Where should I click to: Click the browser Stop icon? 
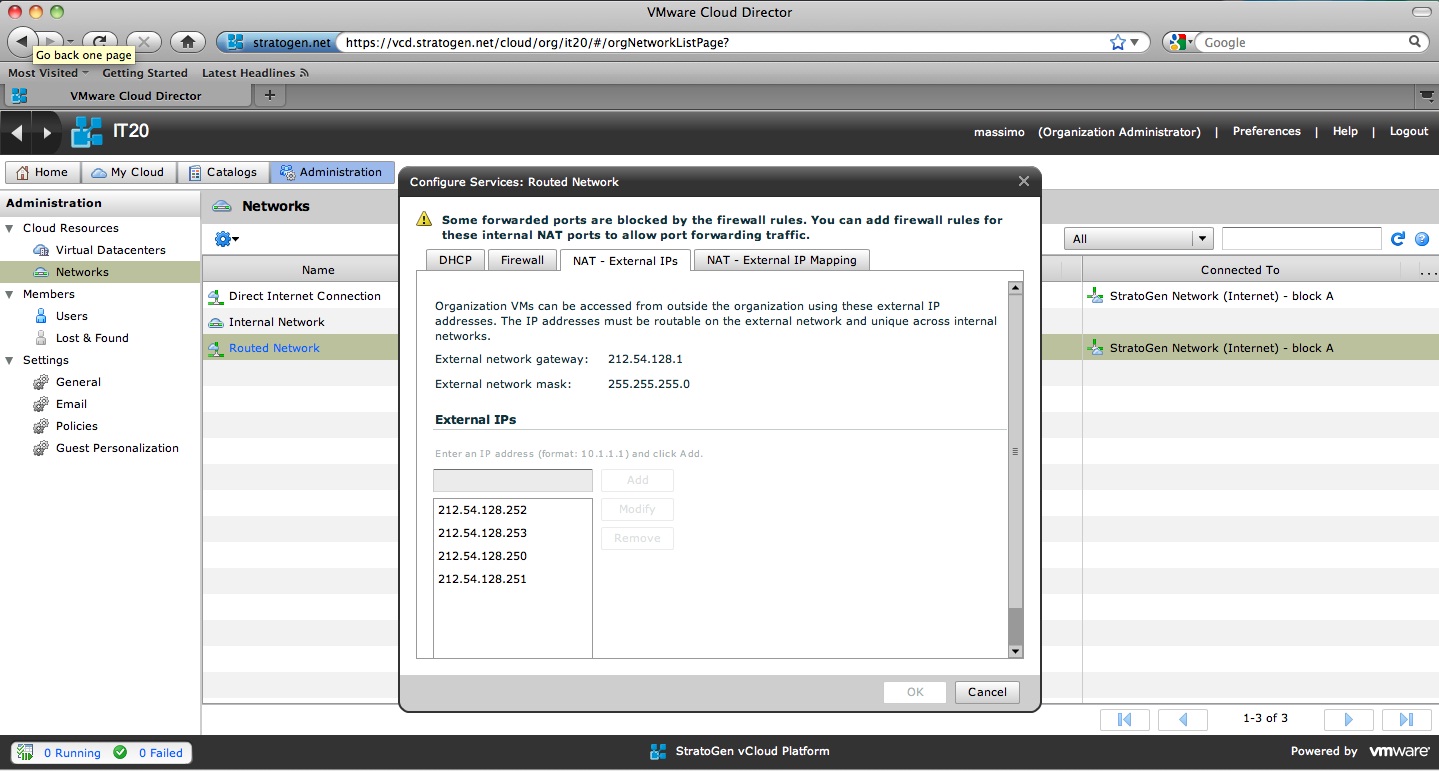[x=144, y=42]
